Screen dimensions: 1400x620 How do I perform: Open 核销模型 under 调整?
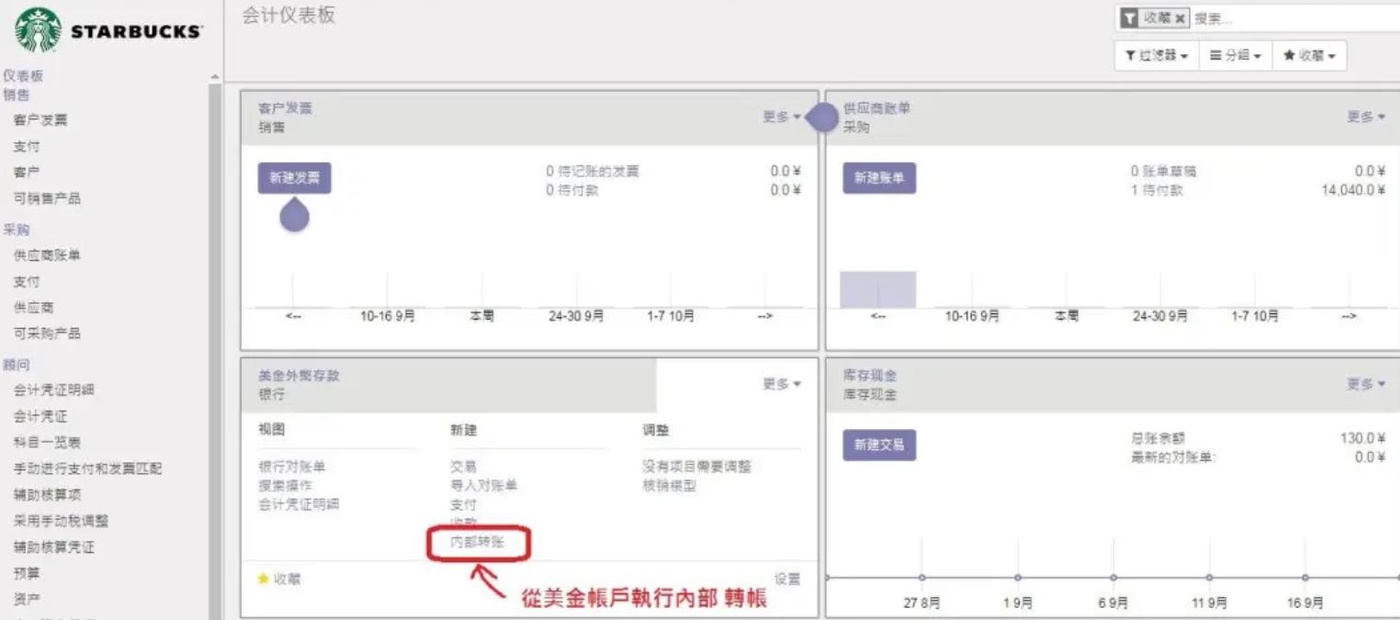670,485
